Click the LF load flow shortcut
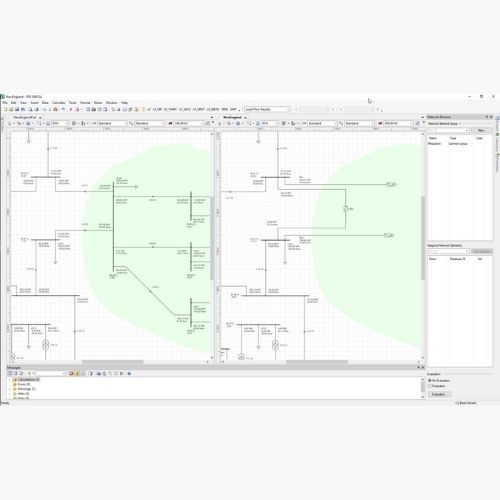The image size is (500, 500). pyautogui.click(x=149, y=109)
